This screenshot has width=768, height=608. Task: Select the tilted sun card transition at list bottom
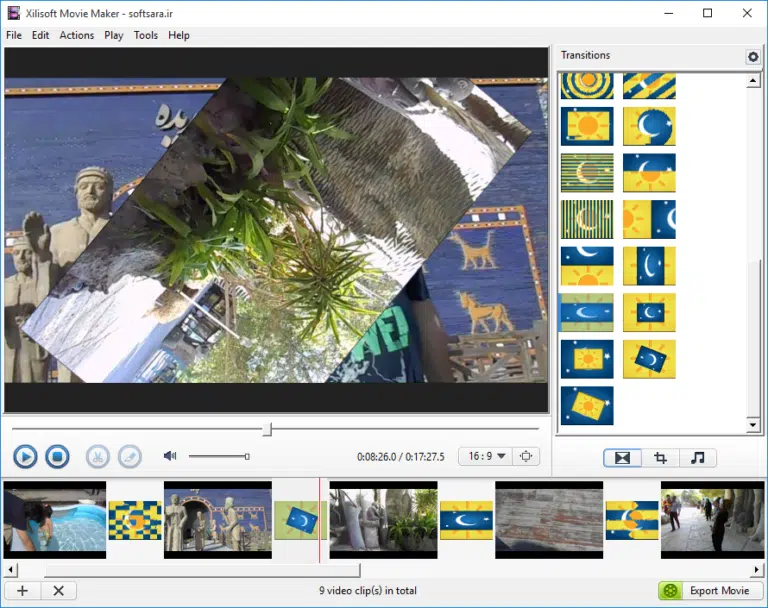(587, 406)
